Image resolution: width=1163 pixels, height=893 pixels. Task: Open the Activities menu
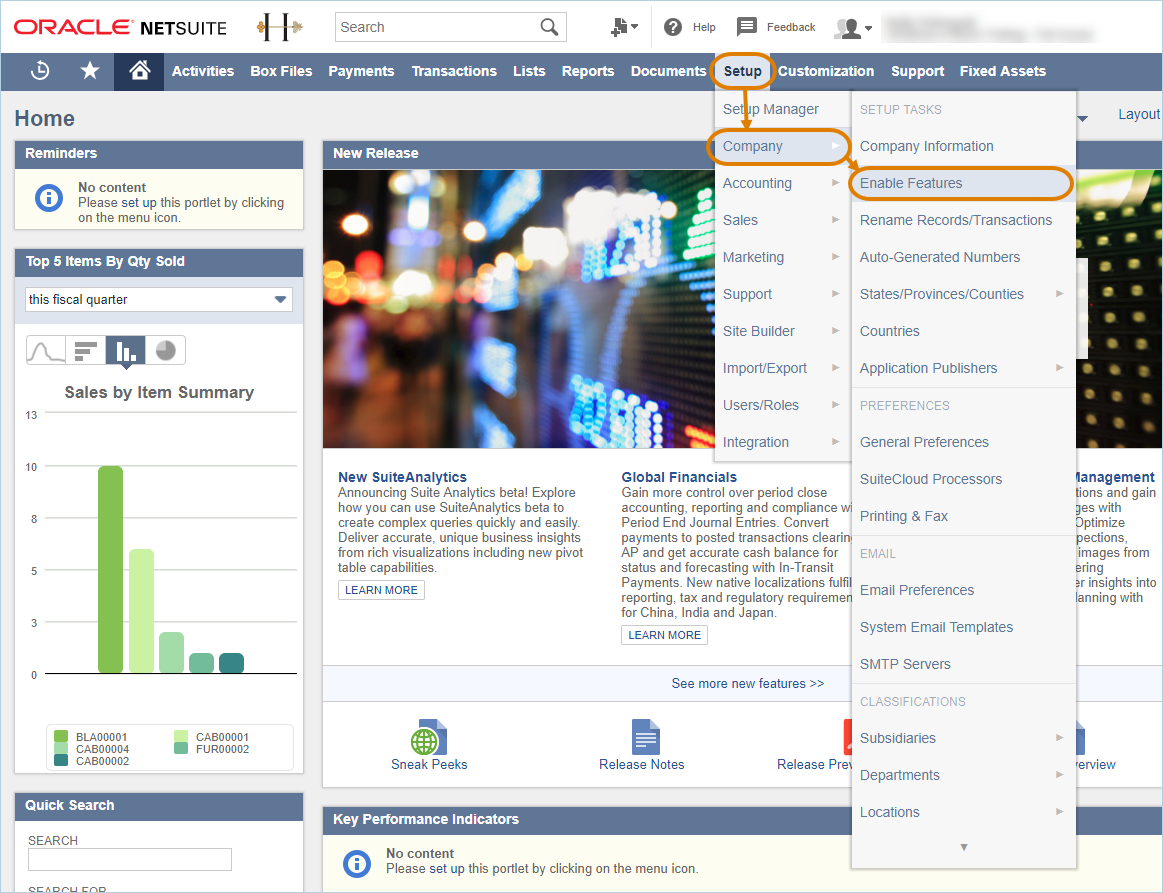tap(202, 71)
